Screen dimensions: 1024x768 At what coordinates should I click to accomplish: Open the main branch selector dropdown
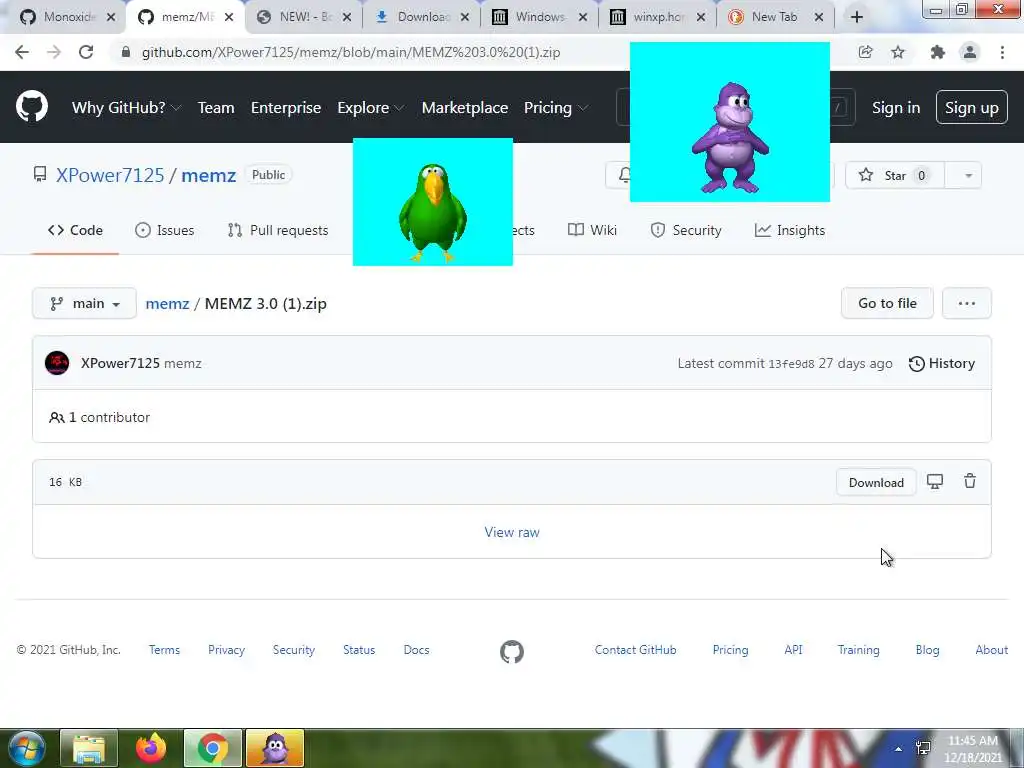tap(84, 303)
